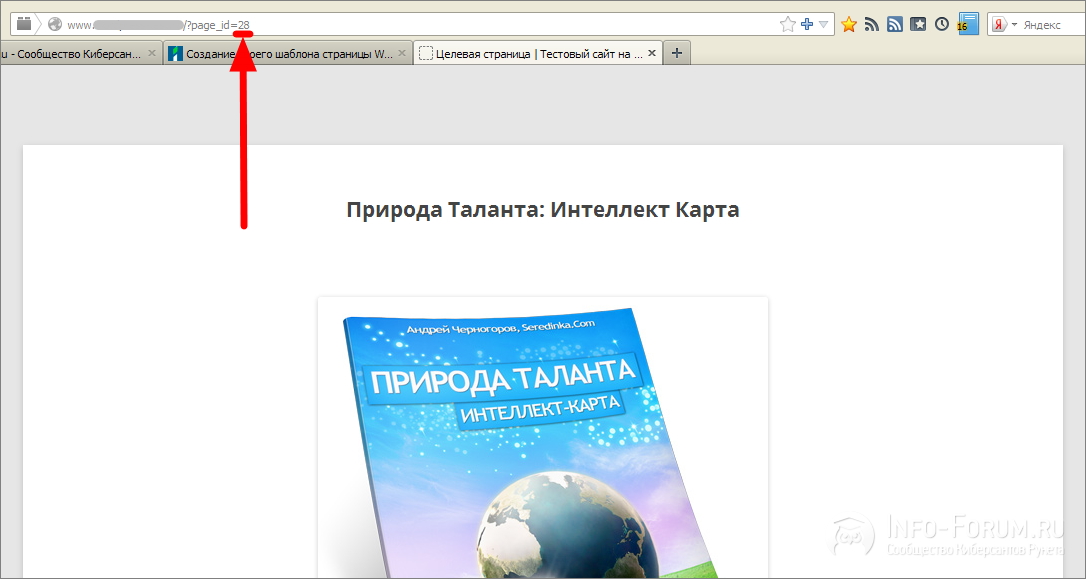This screenshot has height=579, width=1086.
Task: Close the Сообщество Киберсан tab
Action: pyautogui.click(x=152, y=53)
